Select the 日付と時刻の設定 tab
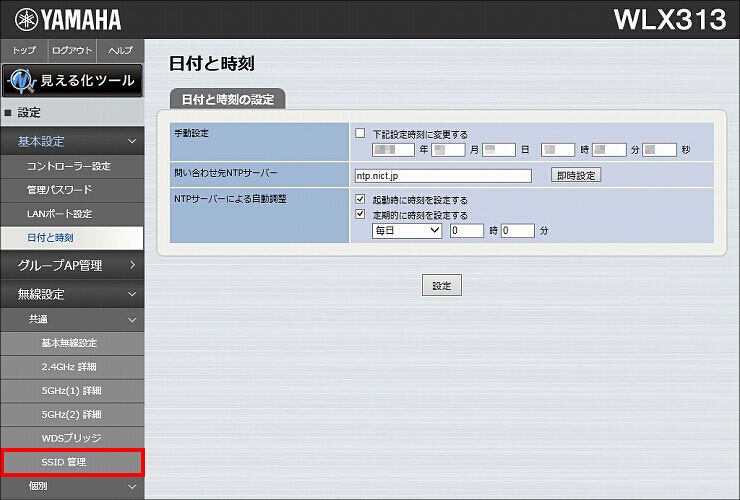Viewport: 740px width, 500px height. pyautogui.click(x=227, y=99)
